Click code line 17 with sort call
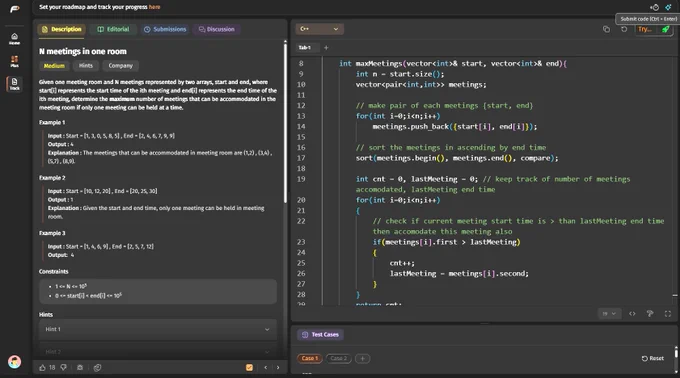Viewport: 680px width, 378px height. coord(457,158)
